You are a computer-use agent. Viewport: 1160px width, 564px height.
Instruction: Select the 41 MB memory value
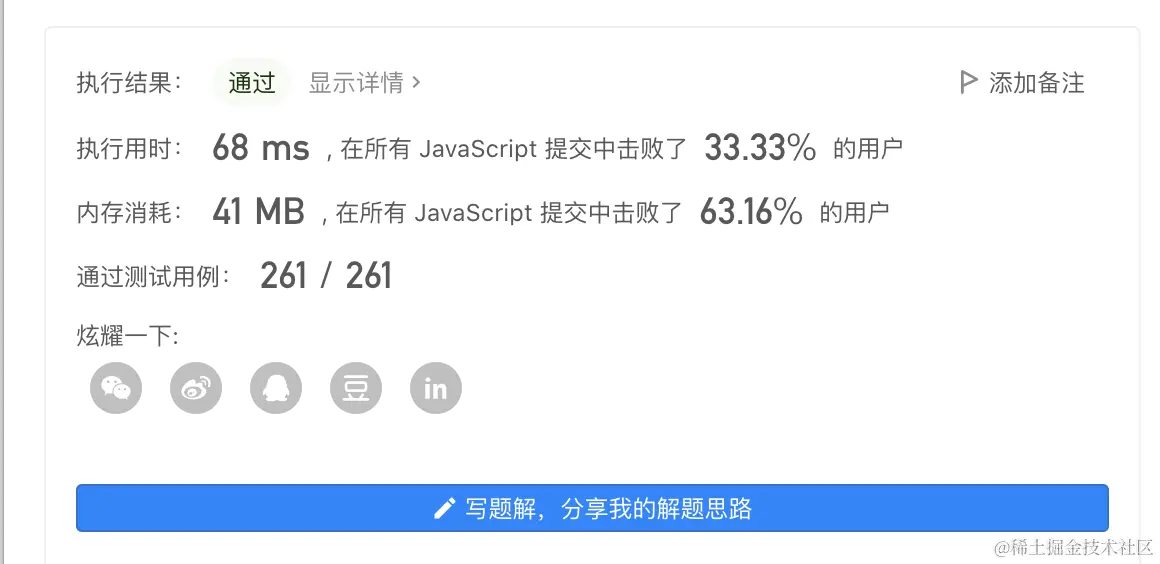click(258, 212)
